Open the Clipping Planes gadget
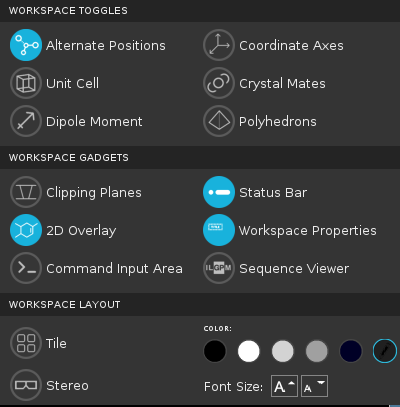Image resolution: width=400 pixels, height=407 pixels. tap(26, 192)
